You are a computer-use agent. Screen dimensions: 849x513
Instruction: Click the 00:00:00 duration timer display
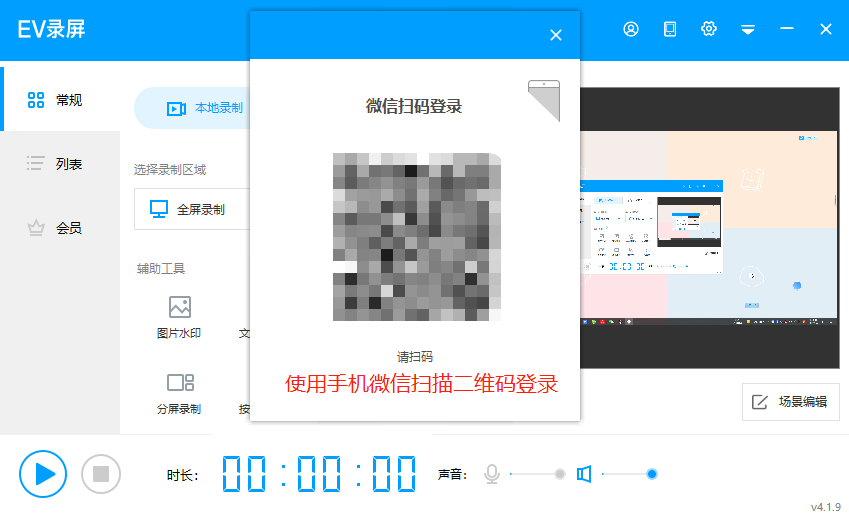click(319, 474)
